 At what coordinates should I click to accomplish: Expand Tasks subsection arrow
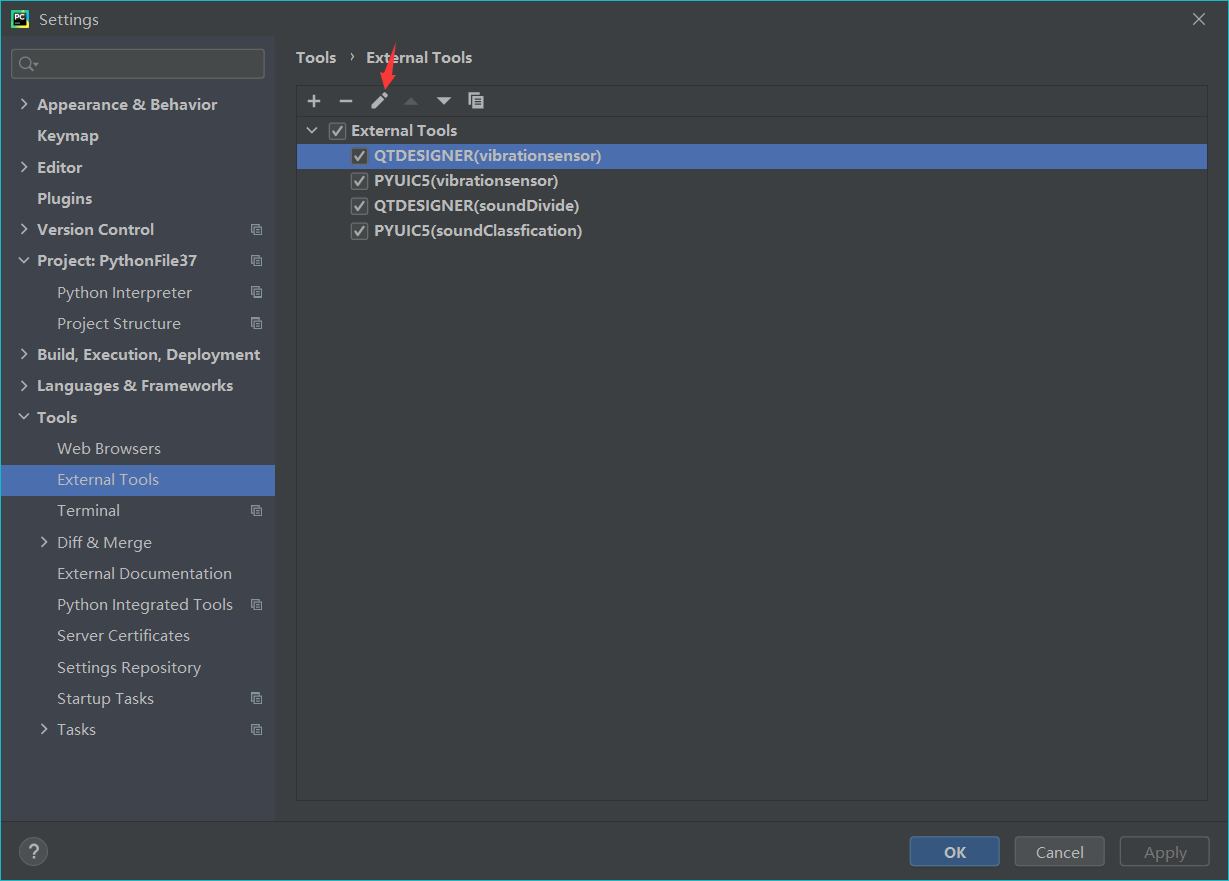click(44, 730)
